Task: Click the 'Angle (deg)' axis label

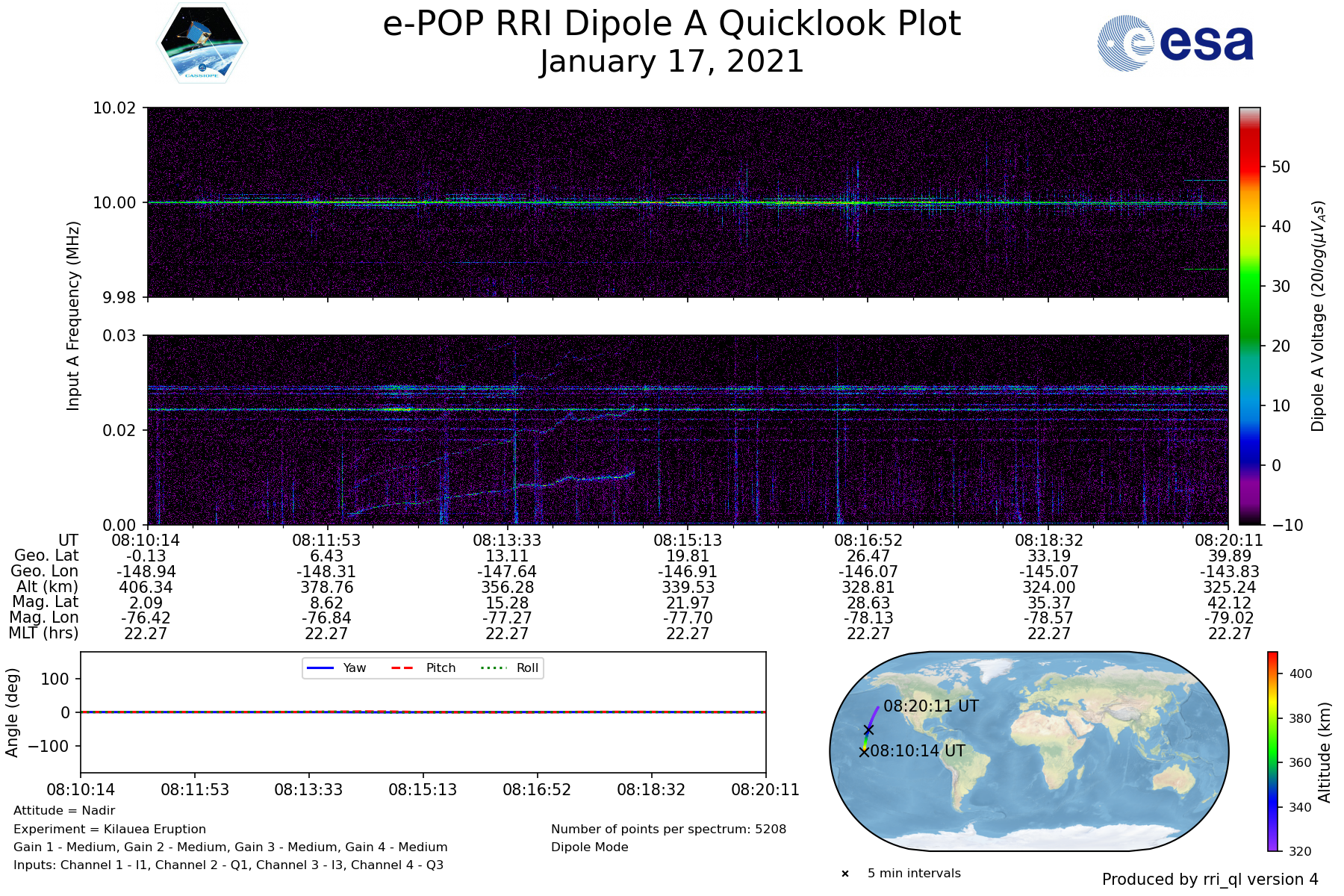Action: tap(12, 712)
